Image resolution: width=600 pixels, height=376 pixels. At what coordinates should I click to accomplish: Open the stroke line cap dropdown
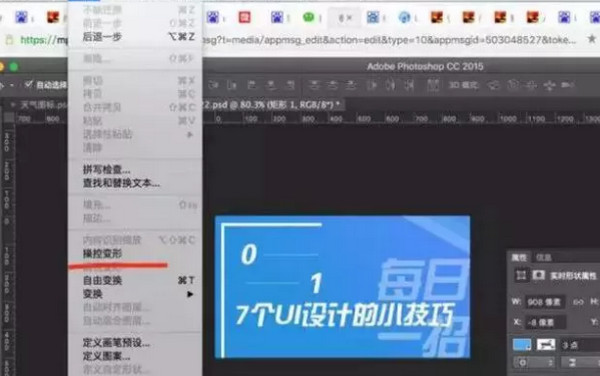click(x=580, y=362)
